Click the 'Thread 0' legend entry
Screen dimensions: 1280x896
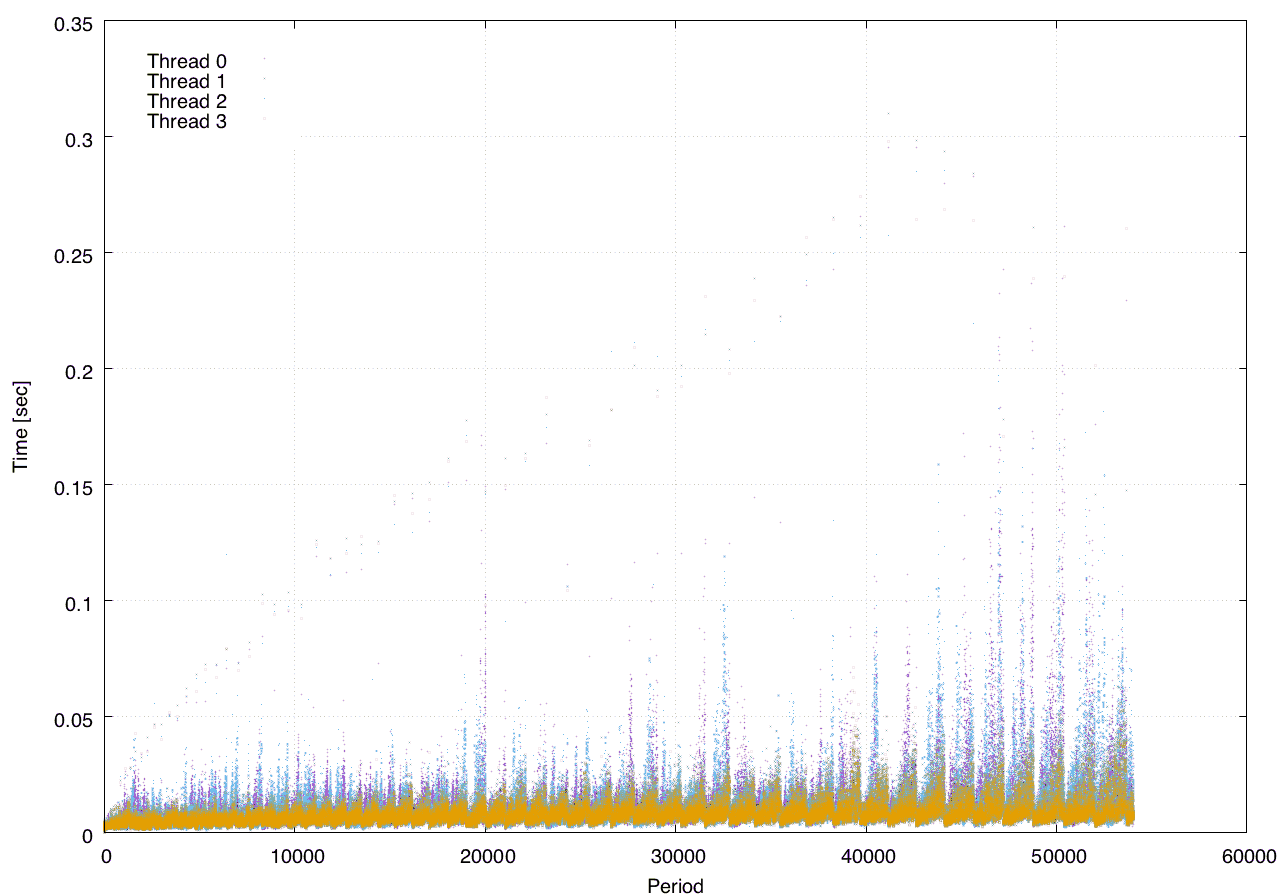point(186,62)
